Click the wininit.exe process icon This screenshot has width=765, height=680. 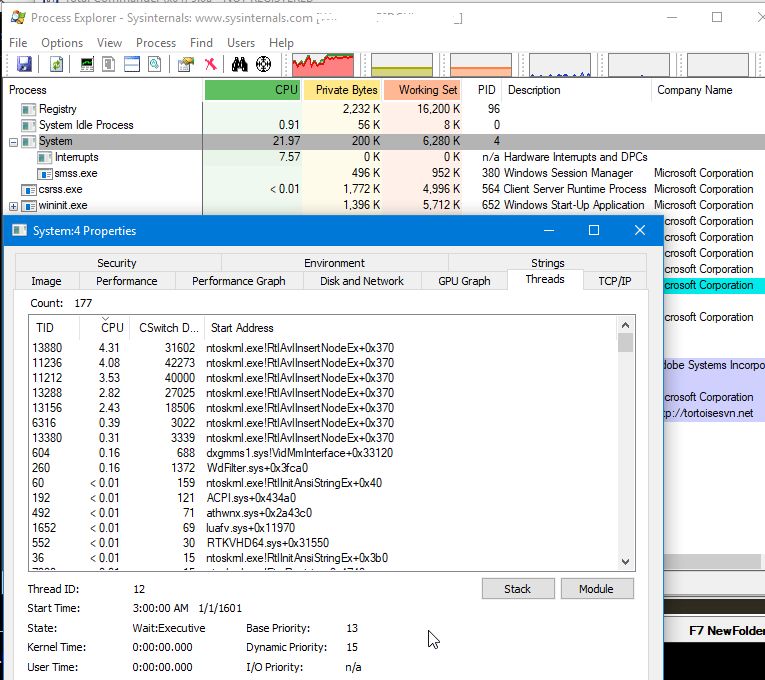[x=29, y=206]
